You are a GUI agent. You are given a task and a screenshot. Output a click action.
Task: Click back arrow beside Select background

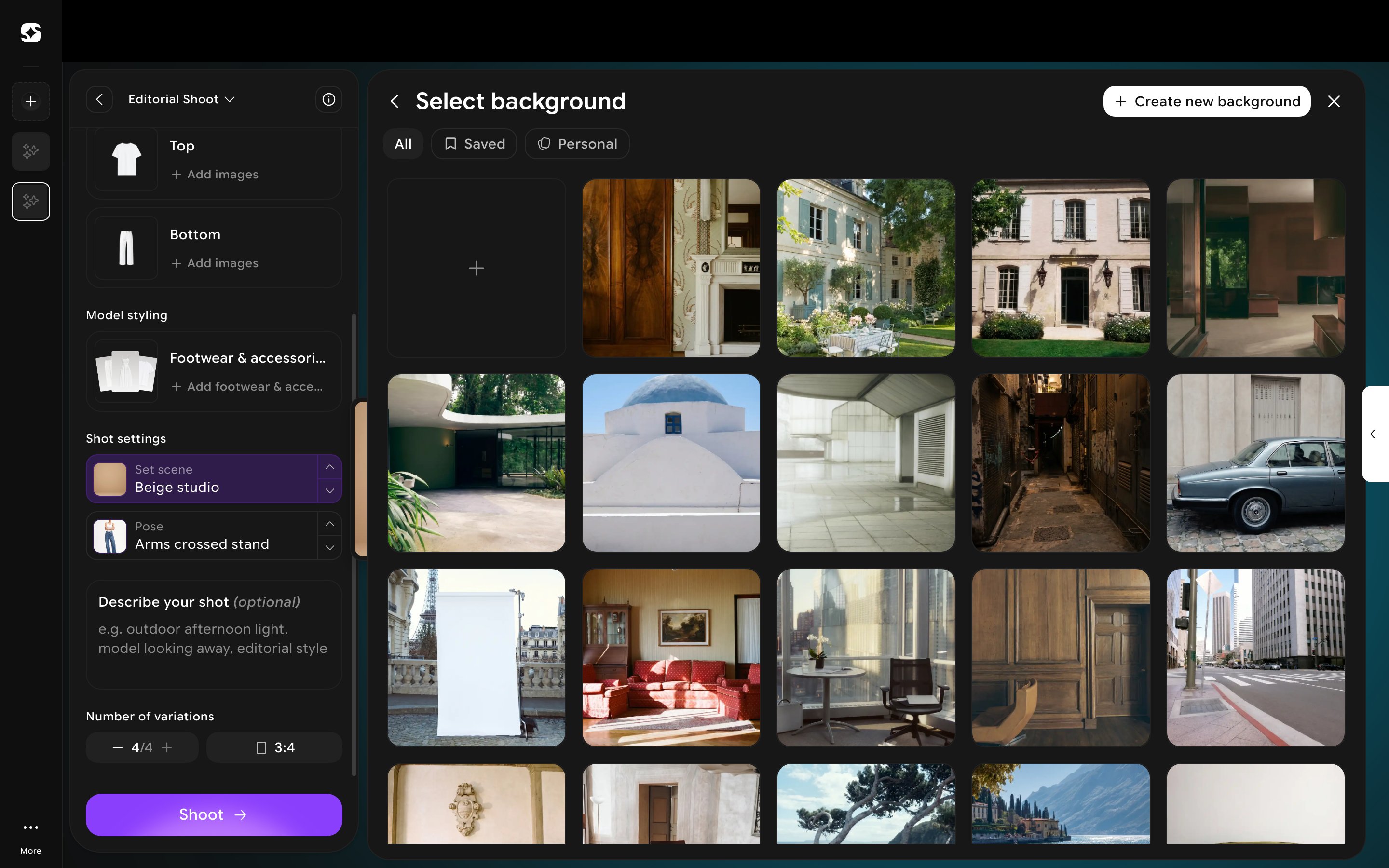pos(395,102)
